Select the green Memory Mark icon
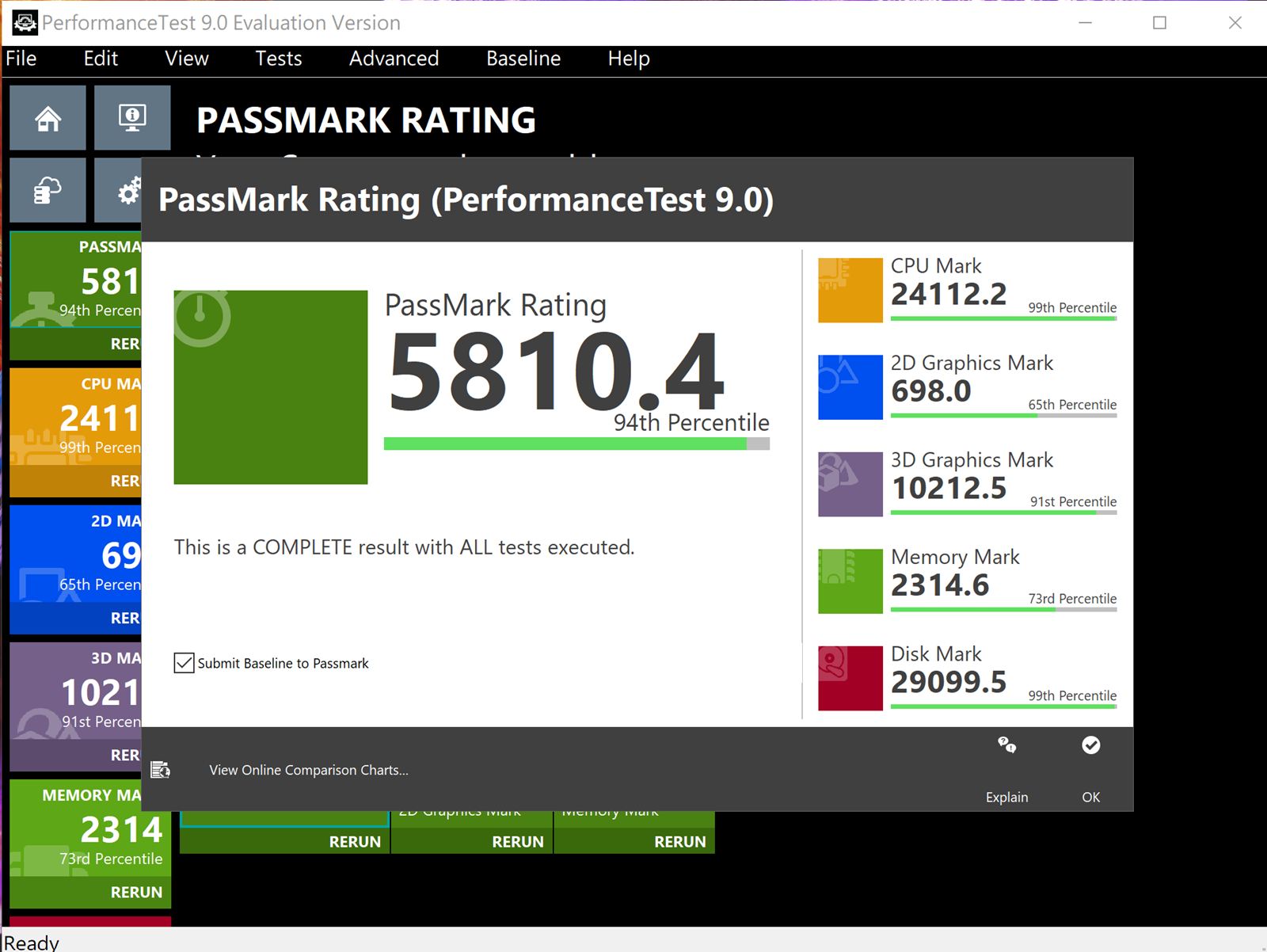The width and height of the screenshot is (1267, 952). click(850, 581)
